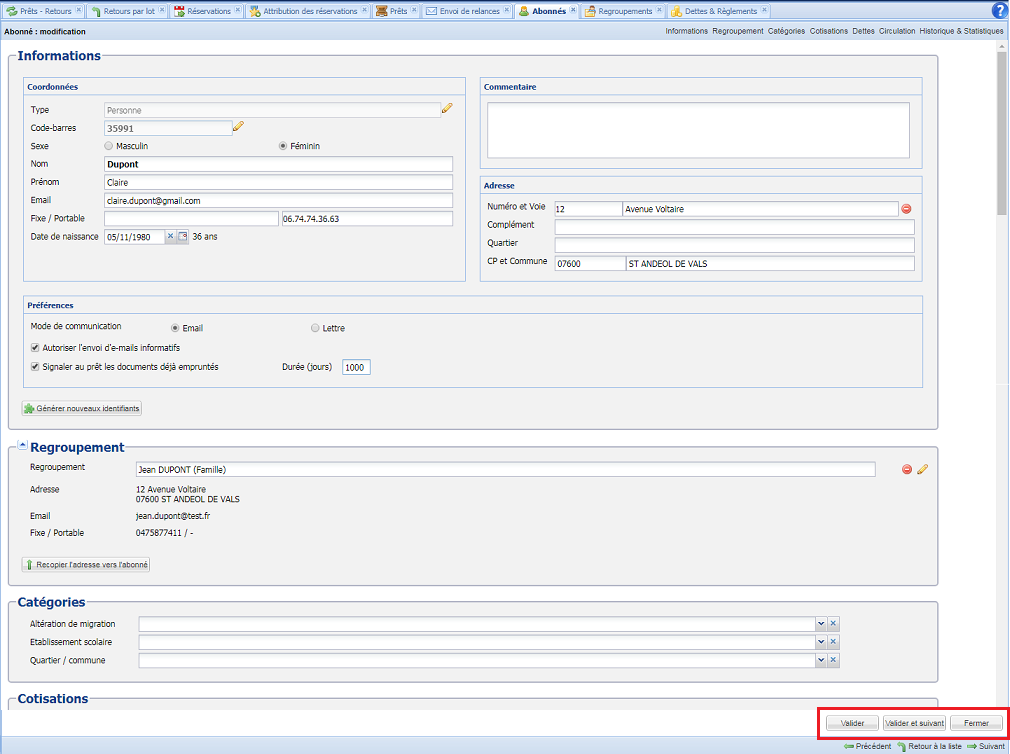The height and width of the screenshot is (754, 1010).
Task: Expand the Quartier / commune dropdown
Action: coord(819,660)
